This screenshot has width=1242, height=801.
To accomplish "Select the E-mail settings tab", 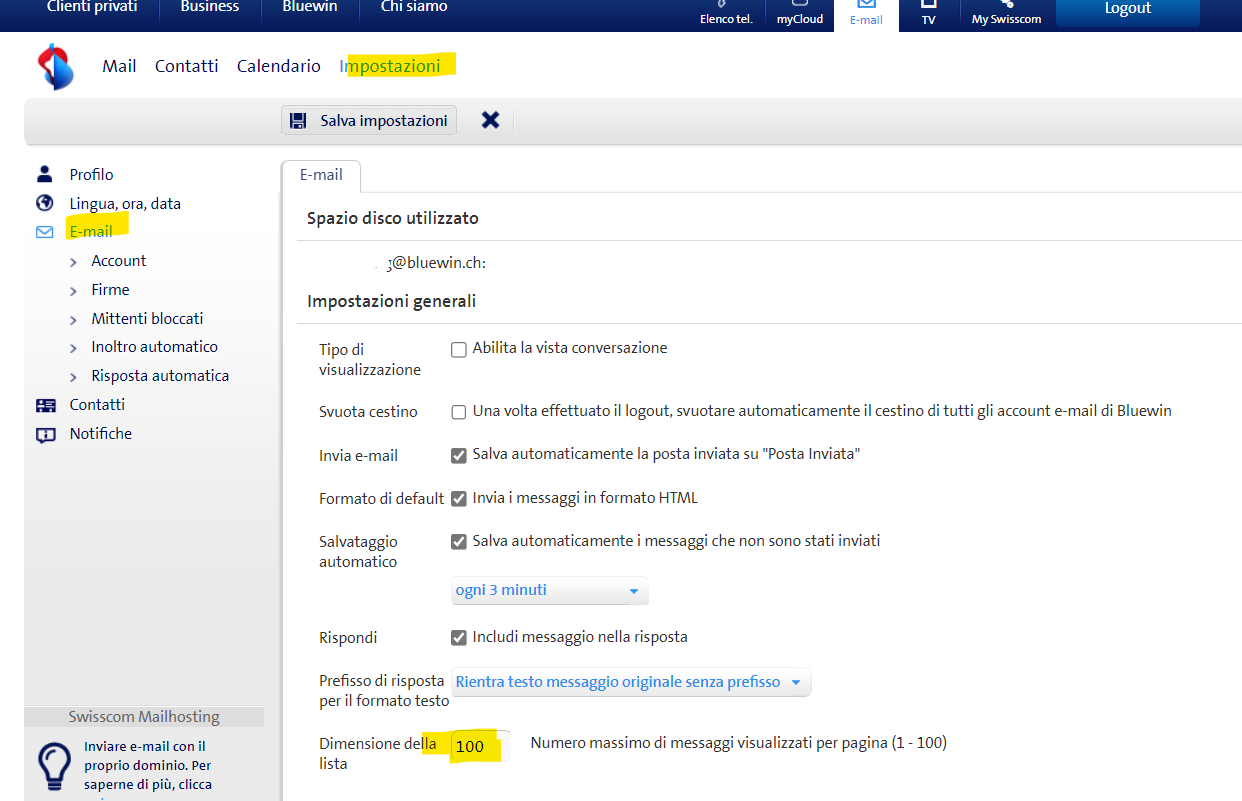I will coord(321,175).
